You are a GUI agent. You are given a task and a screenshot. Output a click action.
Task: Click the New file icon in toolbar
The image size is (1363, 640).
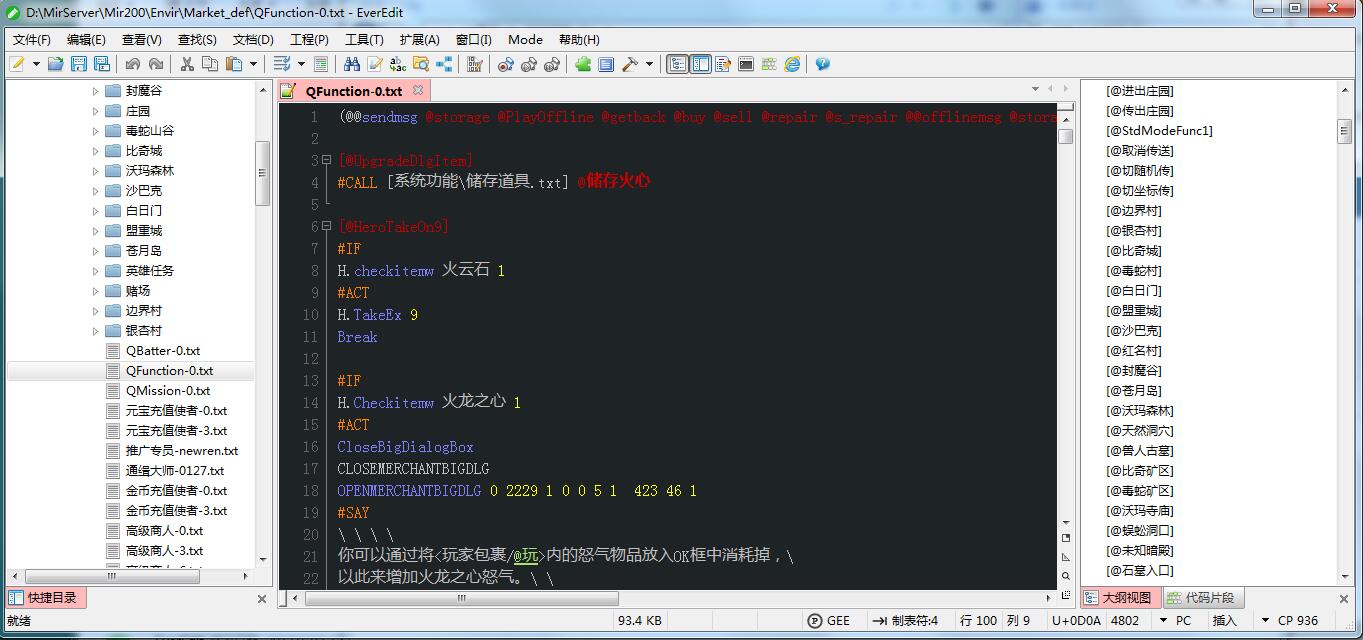pos(17,64)
